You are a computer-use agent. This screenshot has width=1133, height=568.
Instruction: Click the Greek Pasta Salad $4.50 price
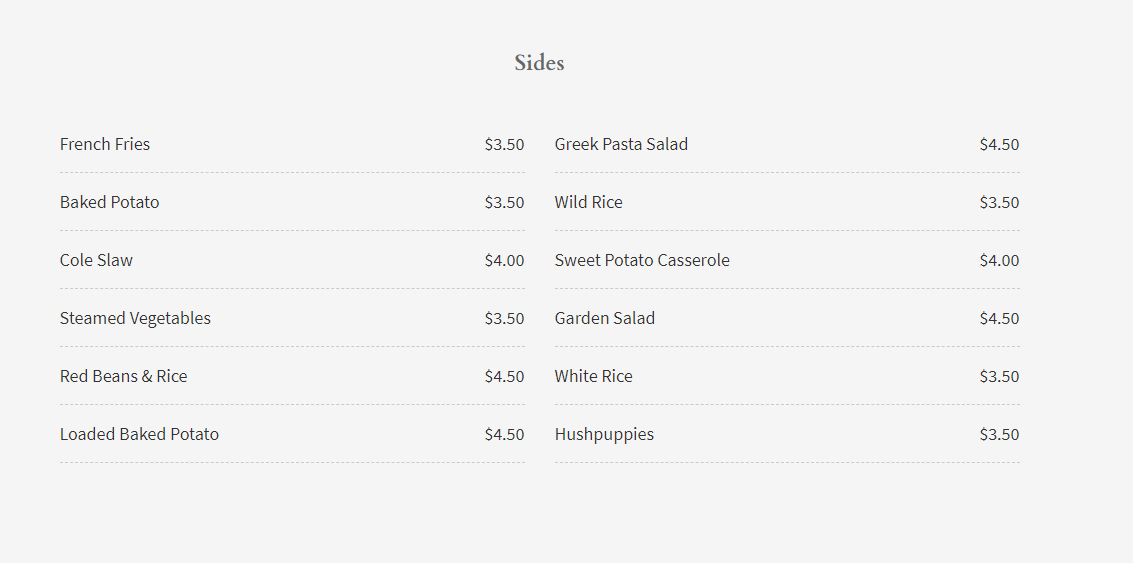coord(999,144)
